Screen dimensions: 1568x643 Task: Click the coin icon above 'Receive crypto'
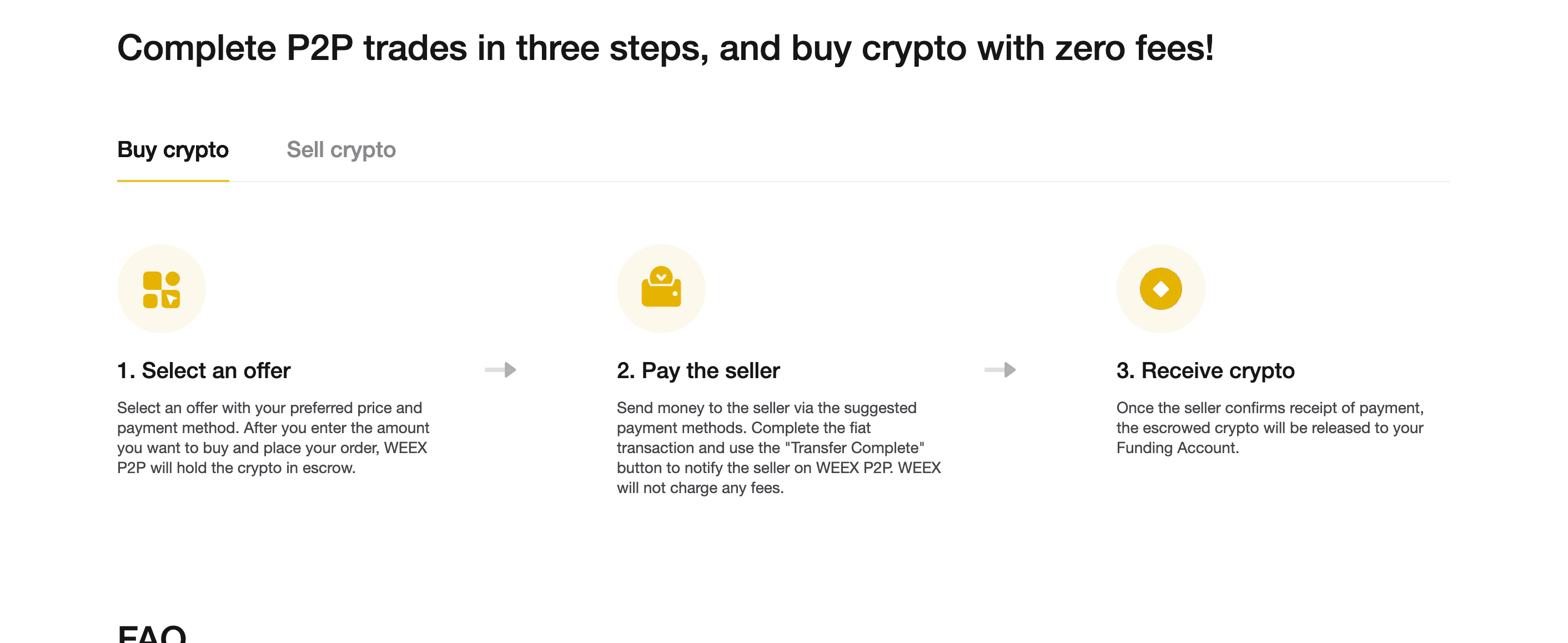(x=1159, y=289)
